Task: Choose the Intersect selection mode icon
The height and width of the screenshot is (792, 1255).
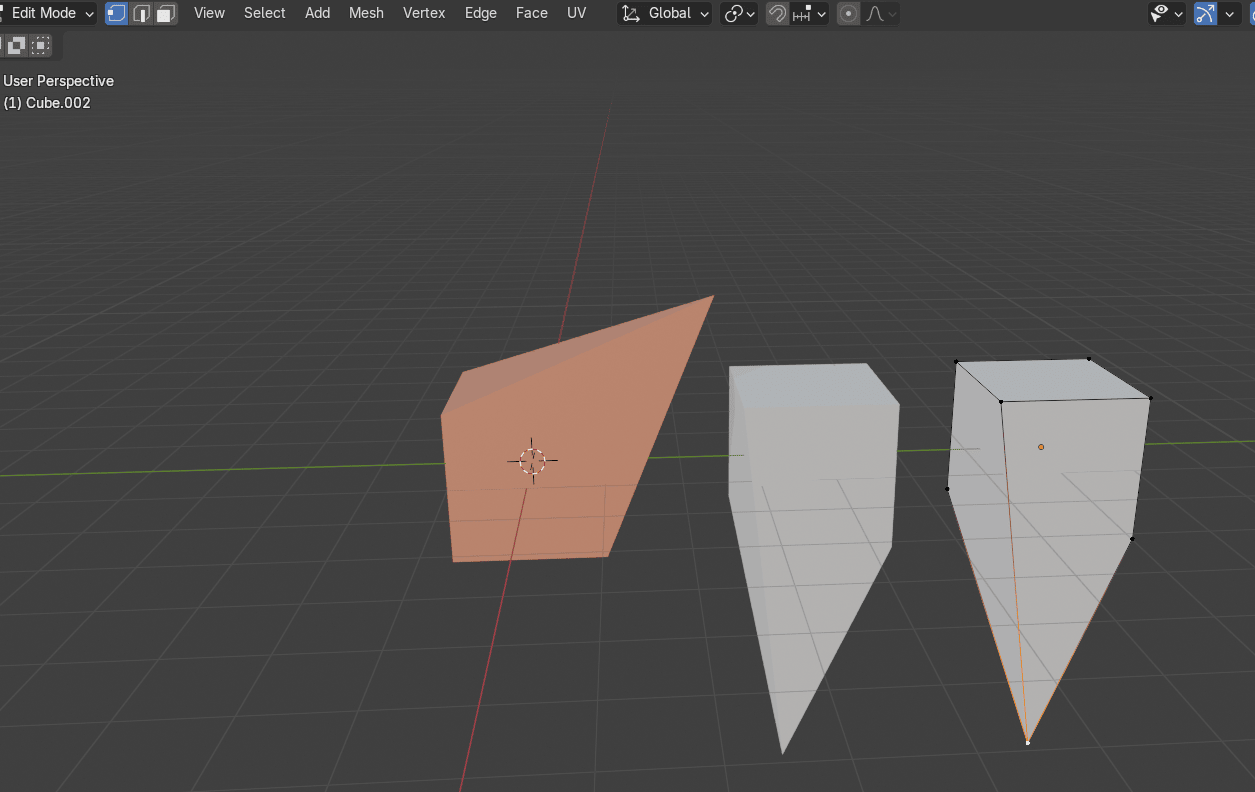Action: pos(41,45)
